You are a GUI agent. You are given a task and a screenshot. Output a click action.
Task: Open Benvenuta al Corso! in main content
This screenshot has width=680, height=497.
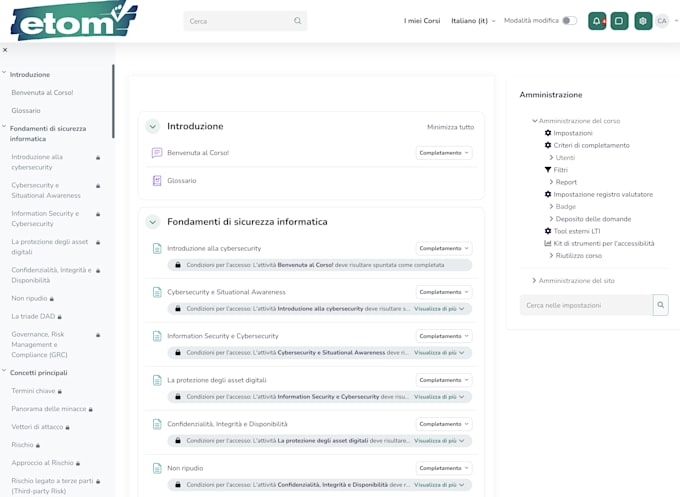click(198, 153)
